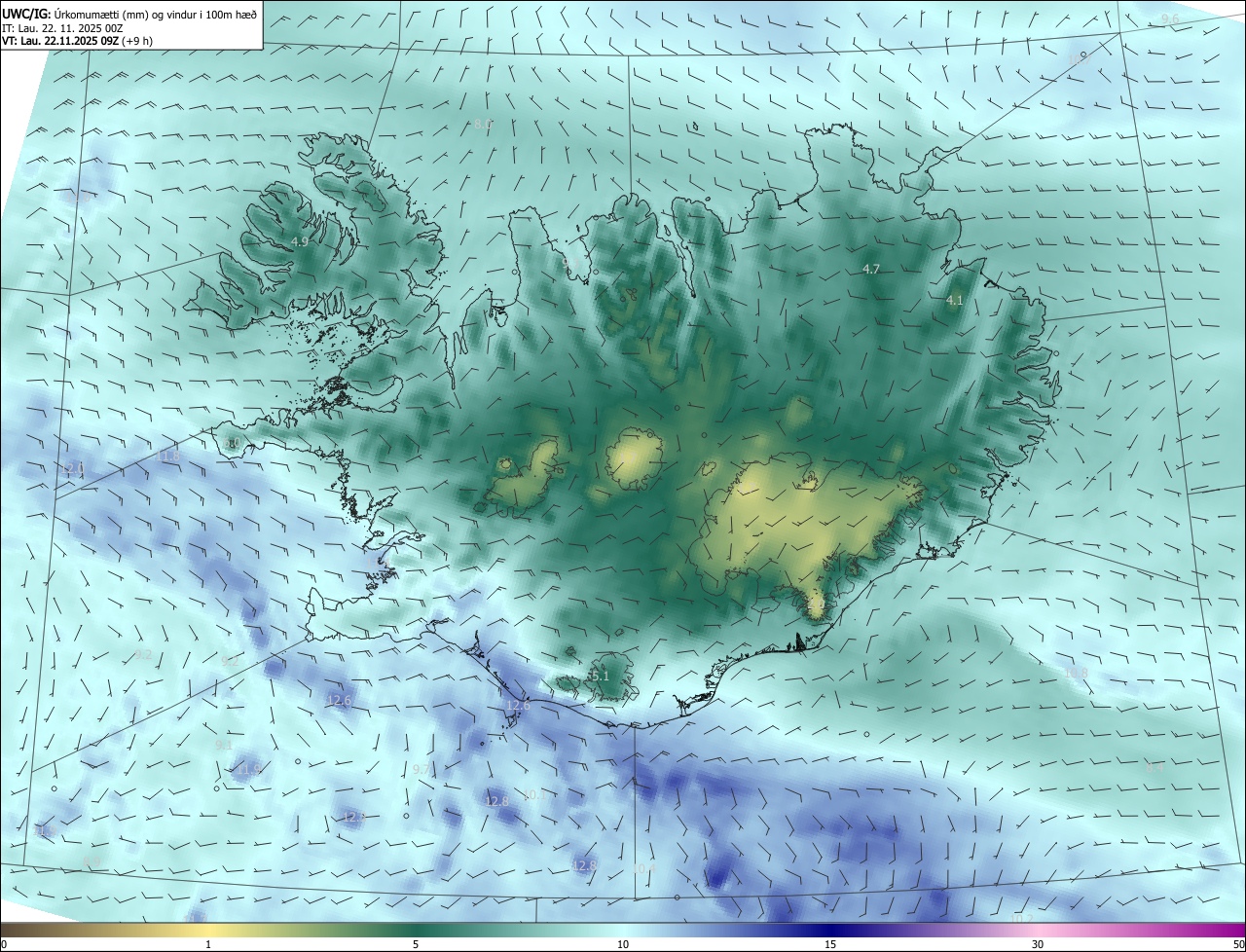
Task: Click the colour scale tick label 30
Action: point(1038,944)
